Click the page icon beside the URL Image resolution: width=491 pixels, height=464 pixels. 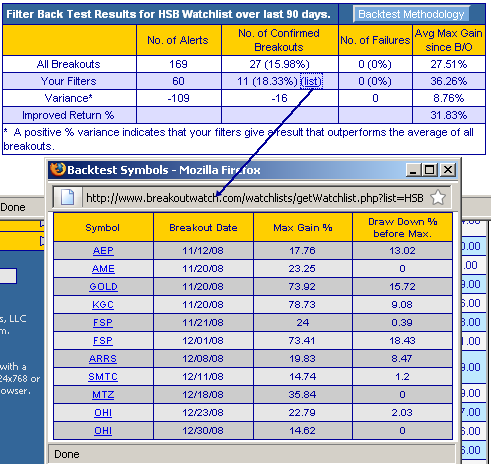(67, 197)
